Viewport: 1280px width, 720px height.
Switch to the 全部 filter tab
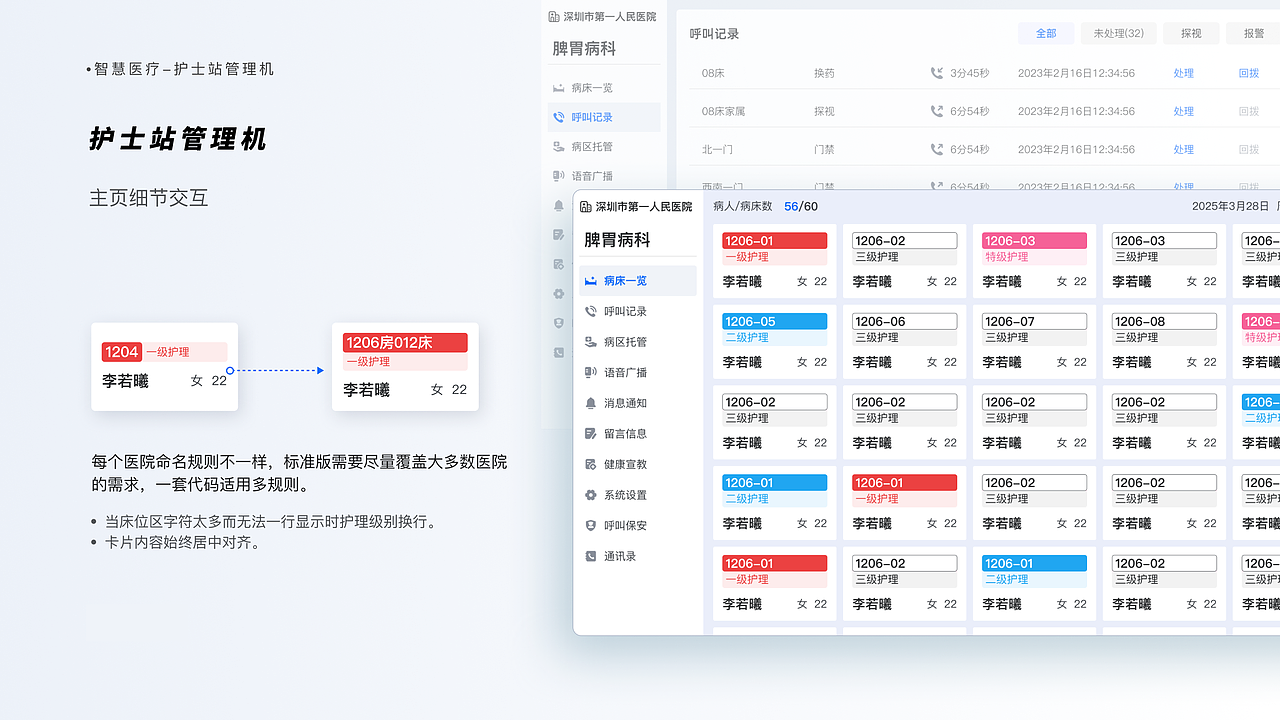coord(1046,33)
